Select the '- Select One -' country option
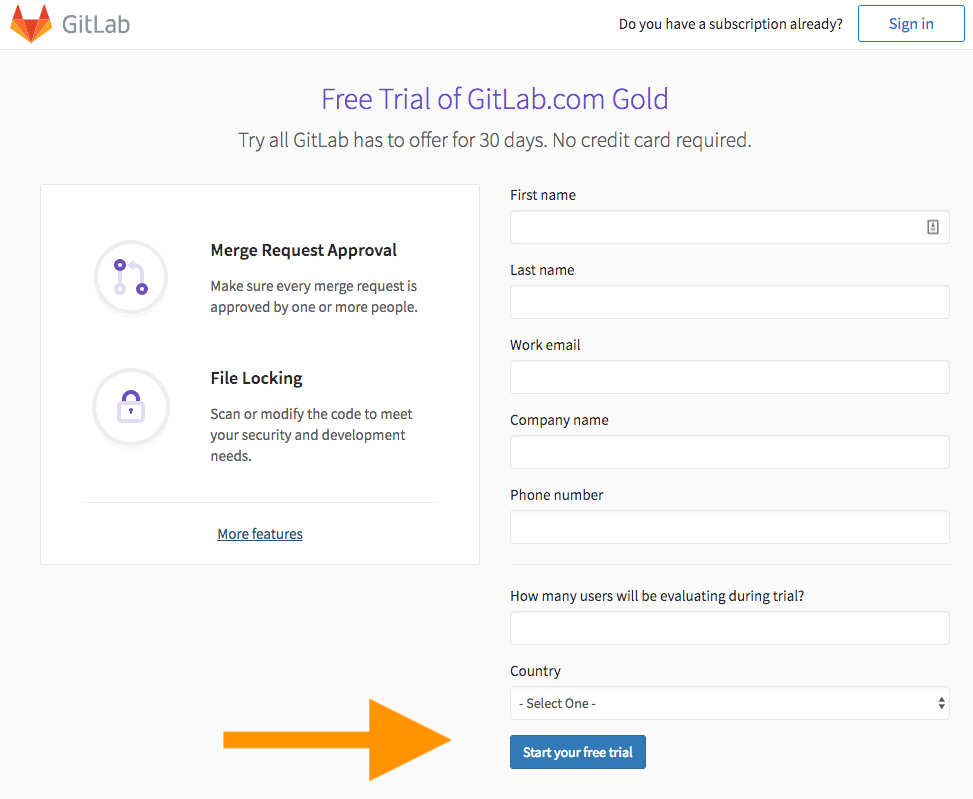Image resolution: width=973 pixels, height=799 pixels. click(x=557, y=703)
